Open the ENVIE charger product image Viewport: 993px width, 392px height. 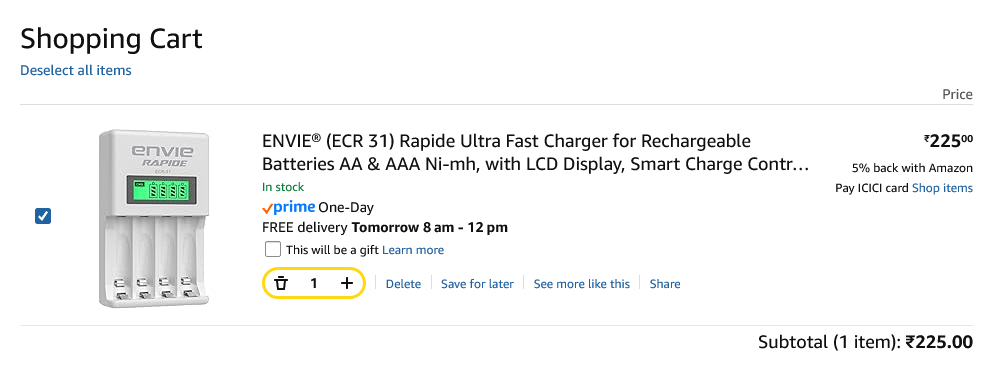[x=154, y=218]
